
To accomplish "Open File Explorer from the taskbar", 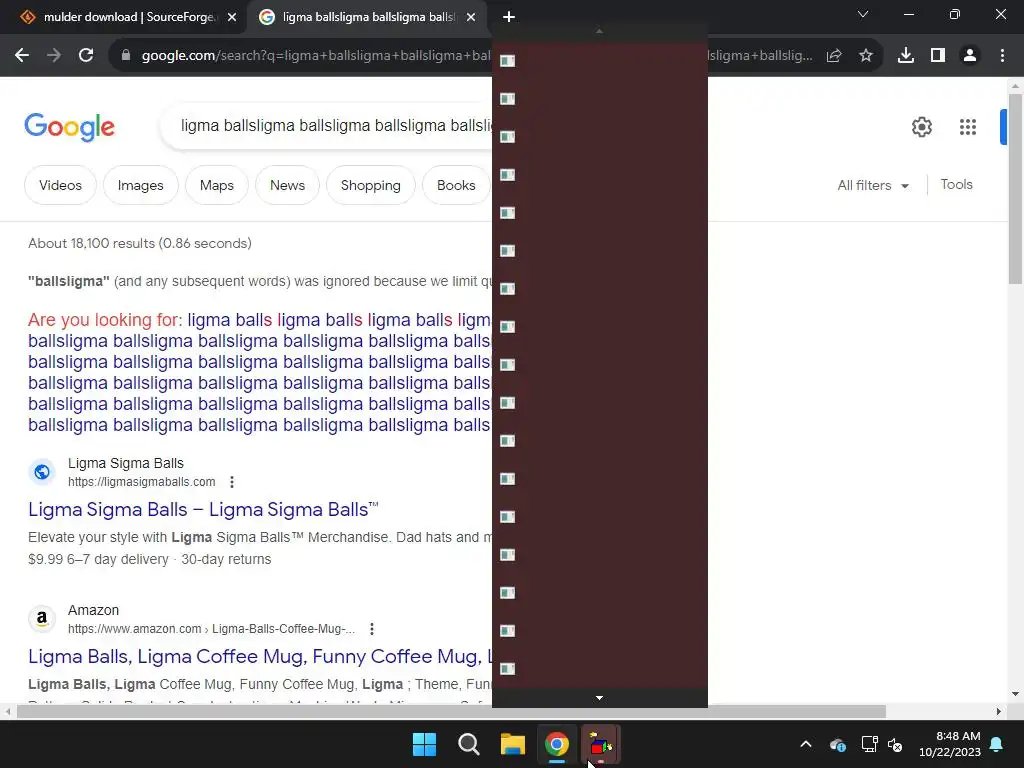I will tap(513, 744).
